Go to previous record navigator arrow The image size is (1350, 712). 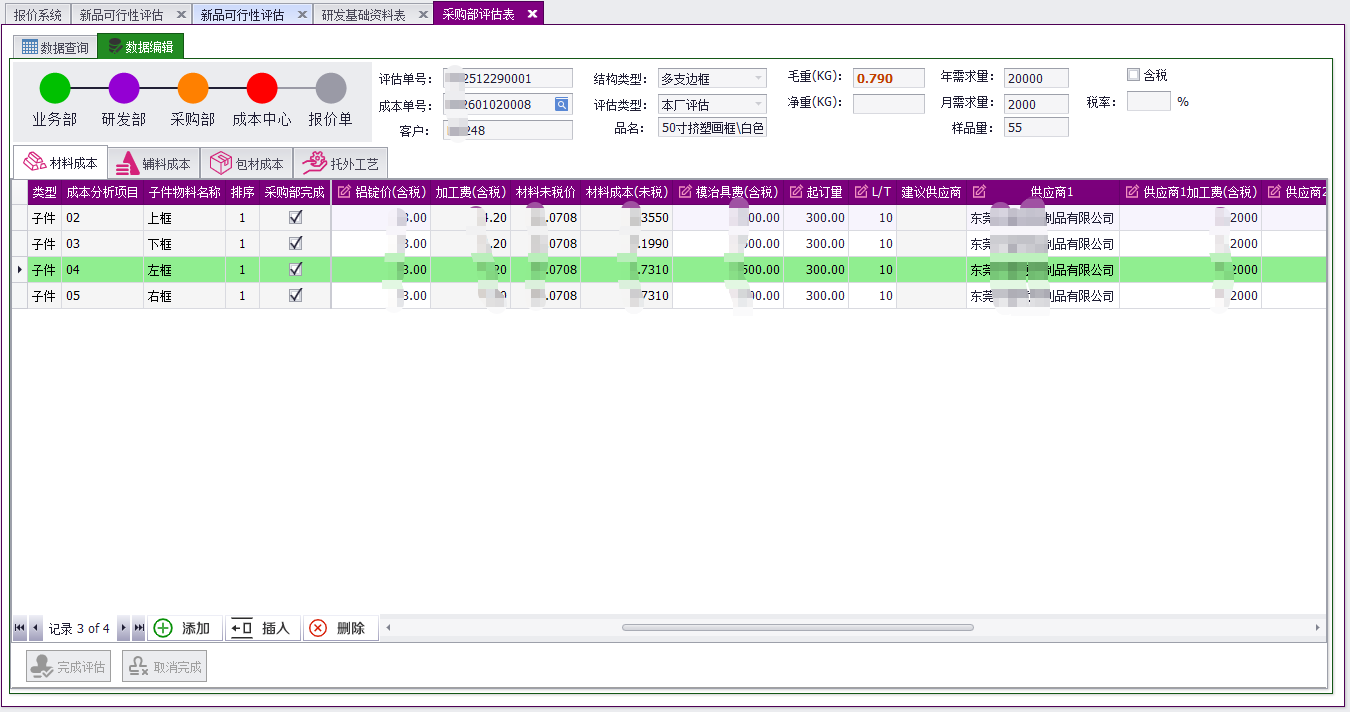point(36,628)
